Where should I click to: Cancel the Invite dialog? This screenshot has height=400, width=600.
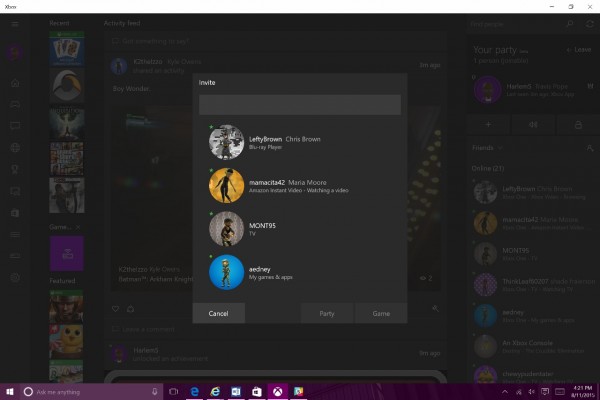[x=218, y=313]
